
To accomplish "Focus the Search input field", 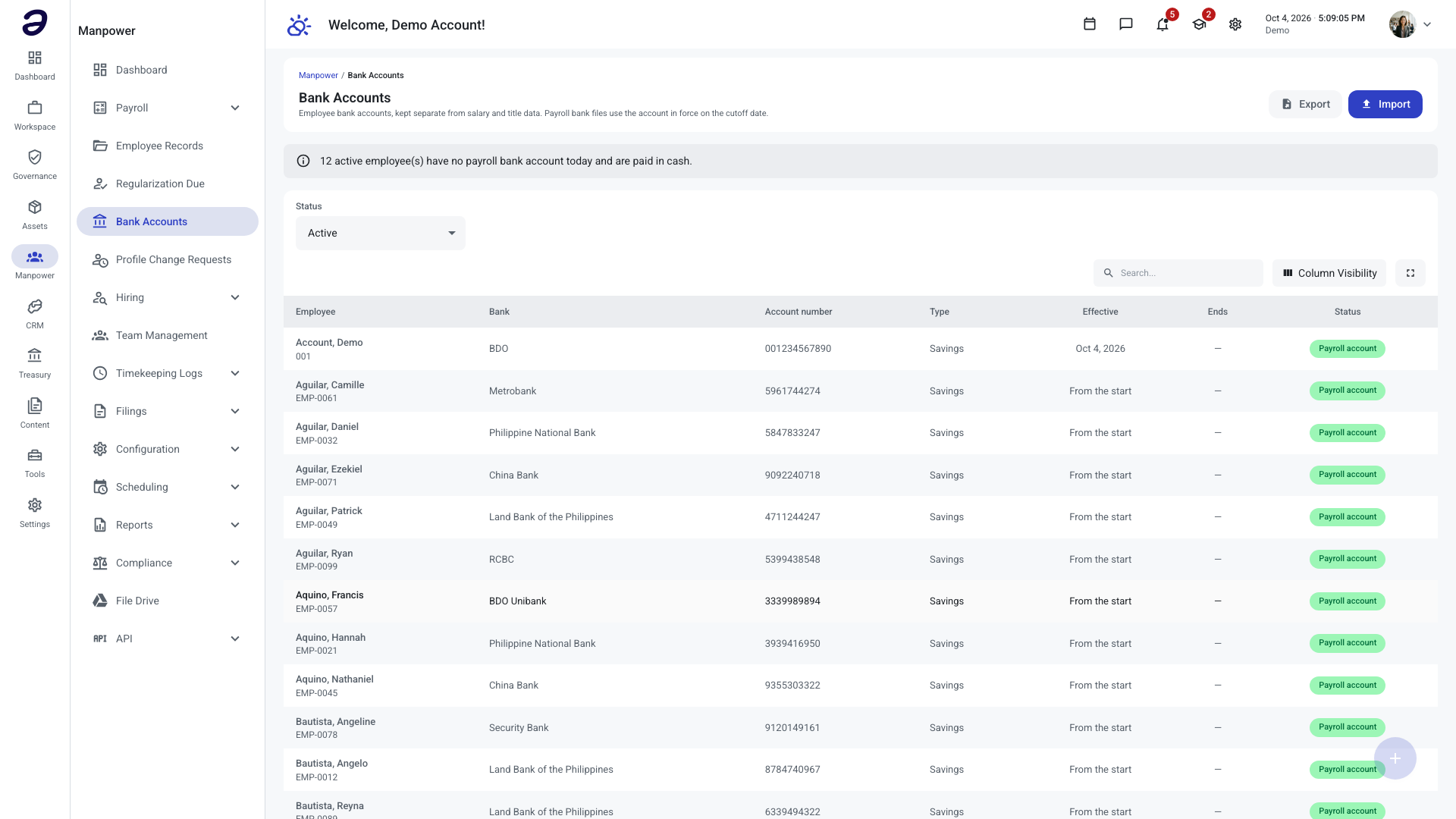I will click(1178, 273).
